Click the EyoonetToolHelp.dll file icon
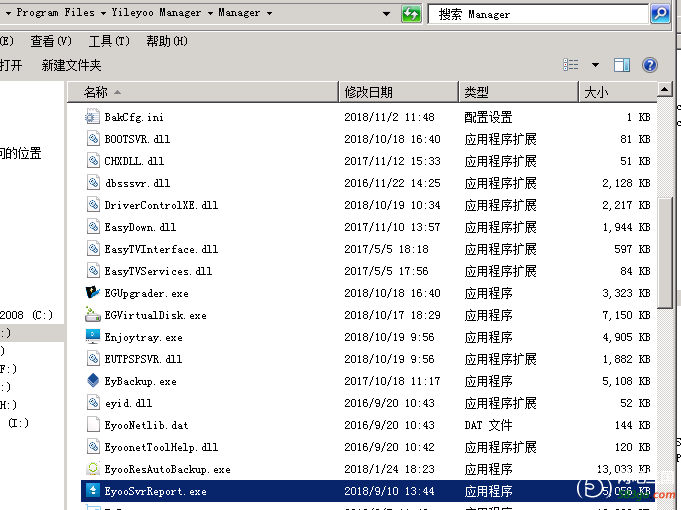 coord(93,447)
